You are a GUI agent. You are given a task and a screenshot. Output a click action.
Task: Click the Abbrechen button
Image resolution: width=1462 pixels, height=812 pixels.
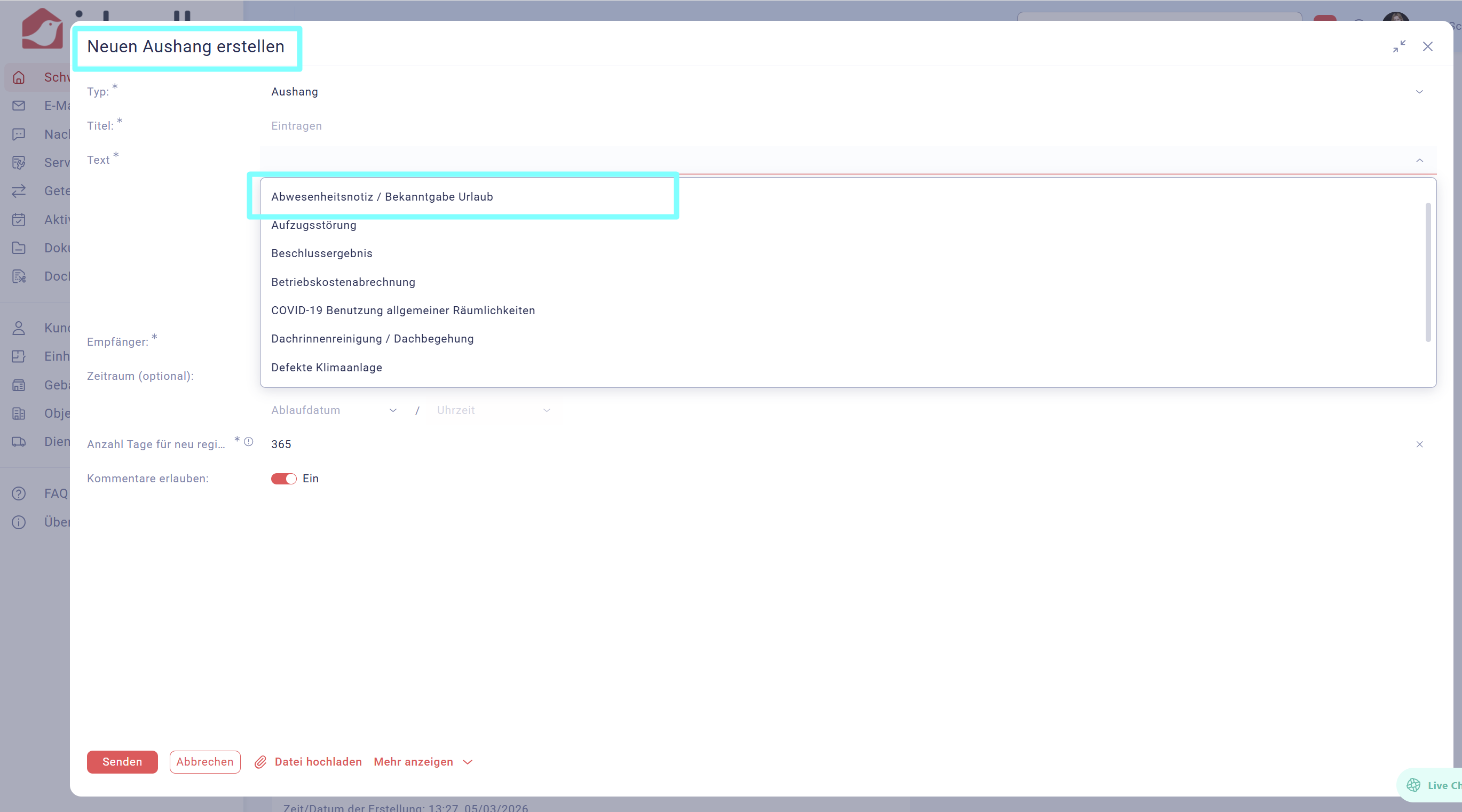click(204, 762)
